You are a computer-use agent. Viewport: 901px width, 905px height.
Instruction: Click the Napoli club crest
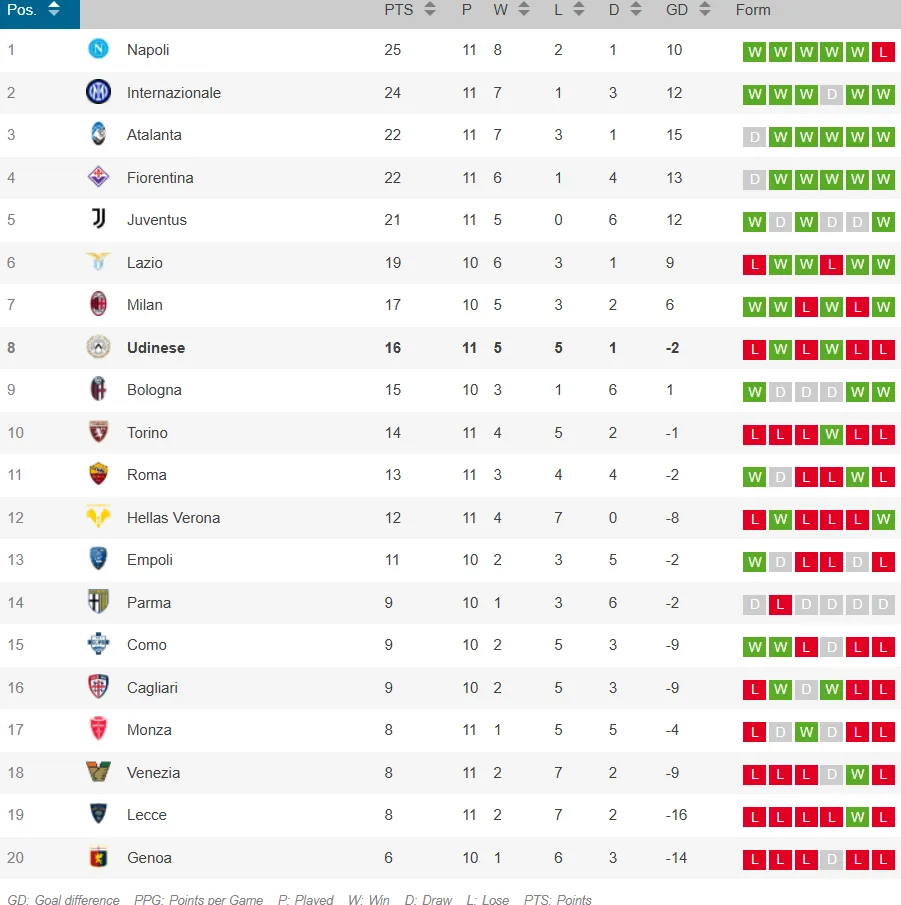pyautogui.click(x=98, y=50)
